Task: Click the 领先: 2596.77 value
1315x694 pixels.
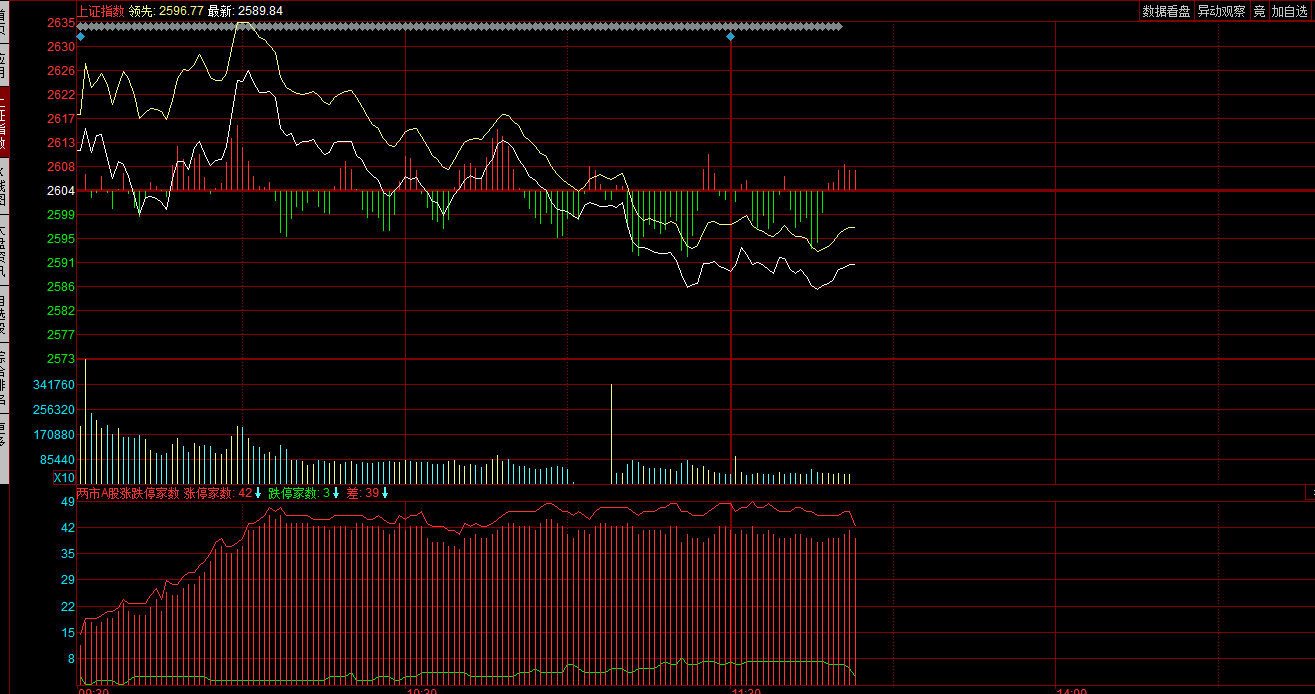Action: (x=166, y=10)
